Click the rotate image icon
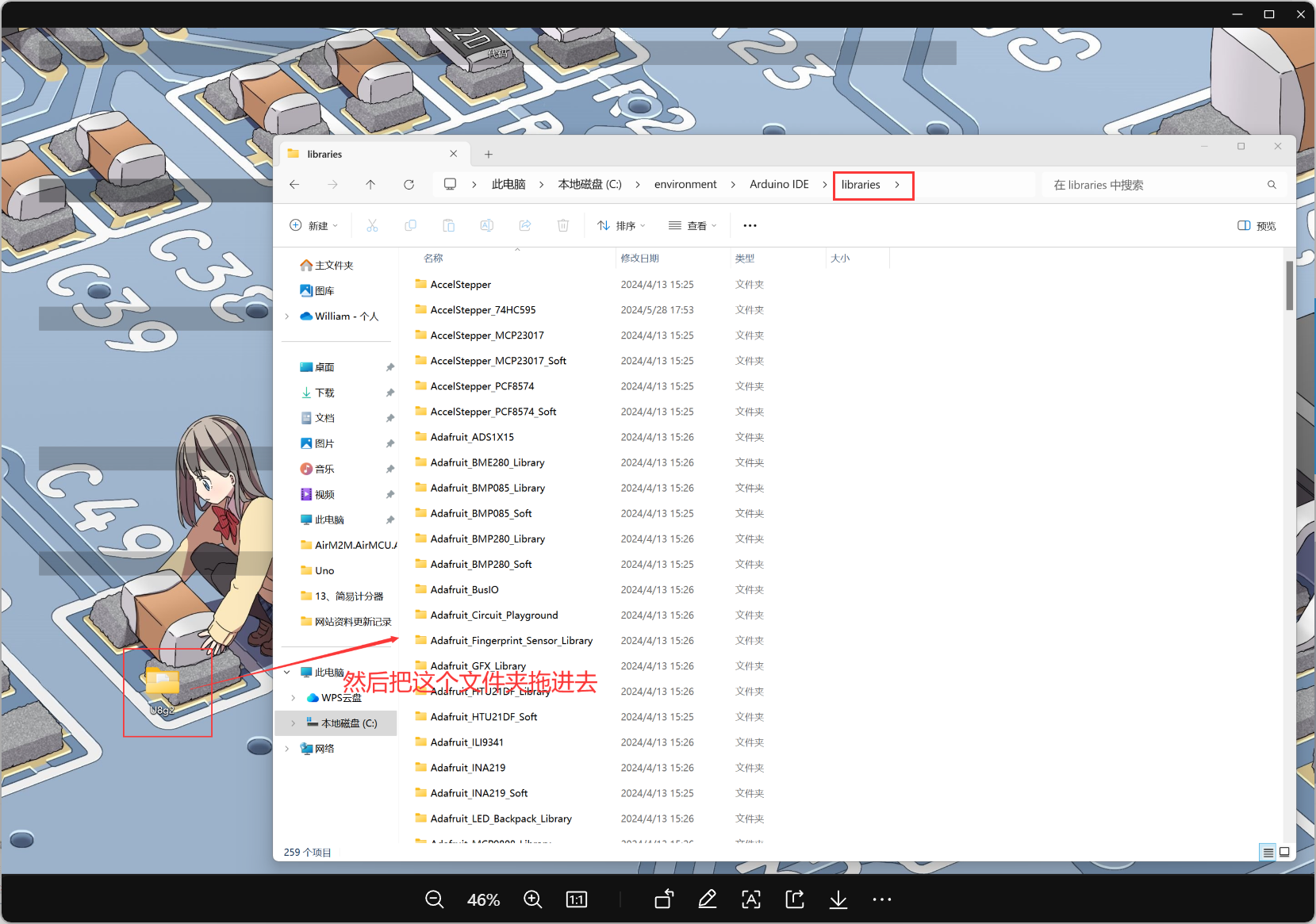This screenshot has width=1316, height=924. point(664,899)
